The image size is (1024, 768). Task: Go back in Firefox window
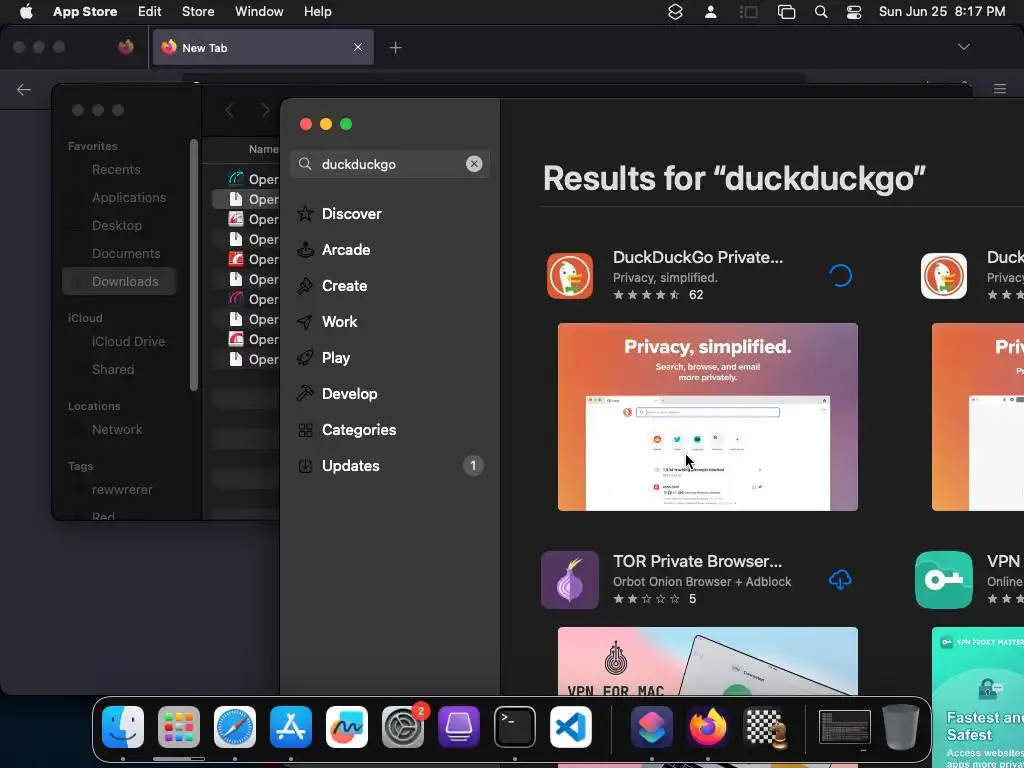pyautogui.click(x=24, y=89)
